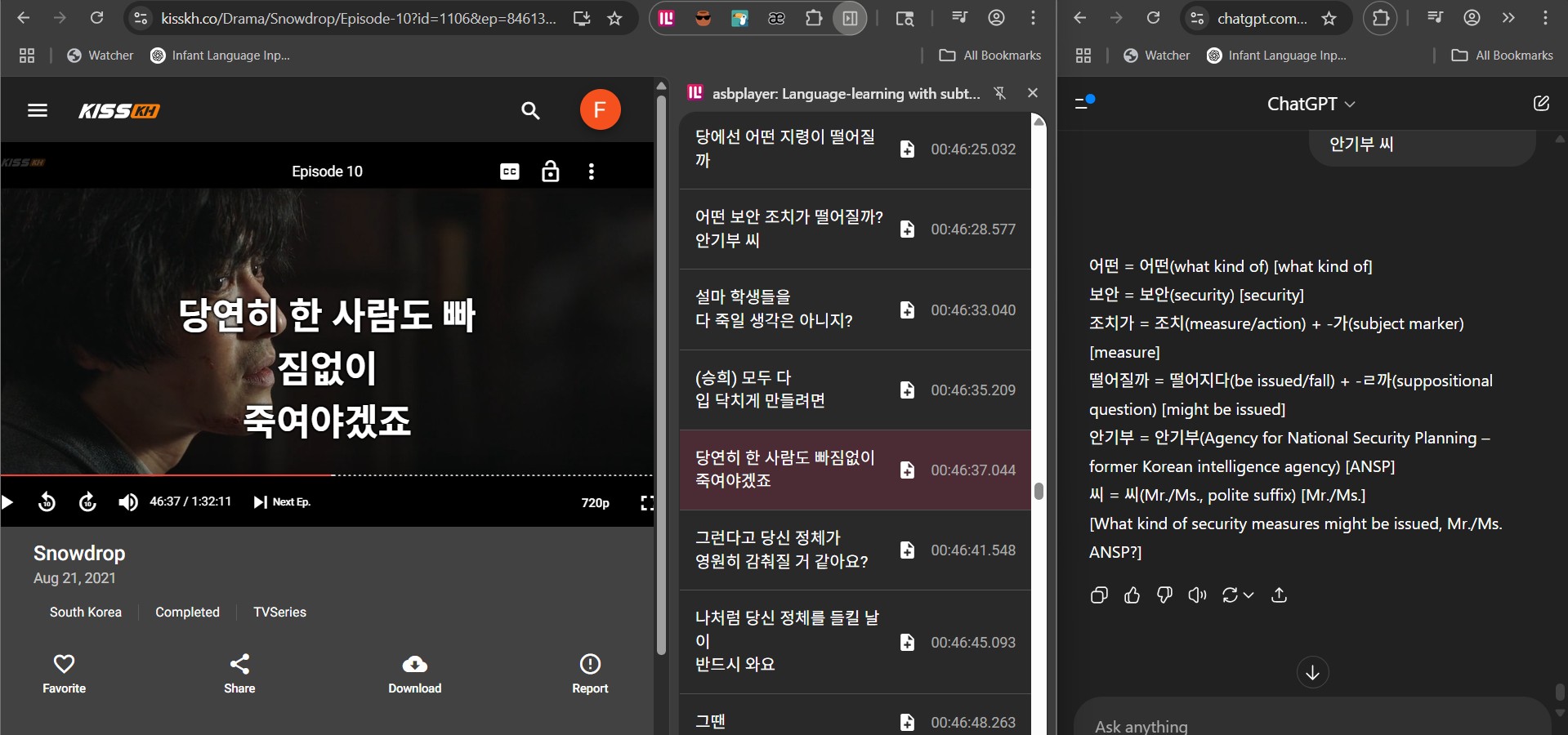Screen dimensions: 1568x735
Task: Copy subtitle at 00:46:28.577
Action: [x=907, y=229]
